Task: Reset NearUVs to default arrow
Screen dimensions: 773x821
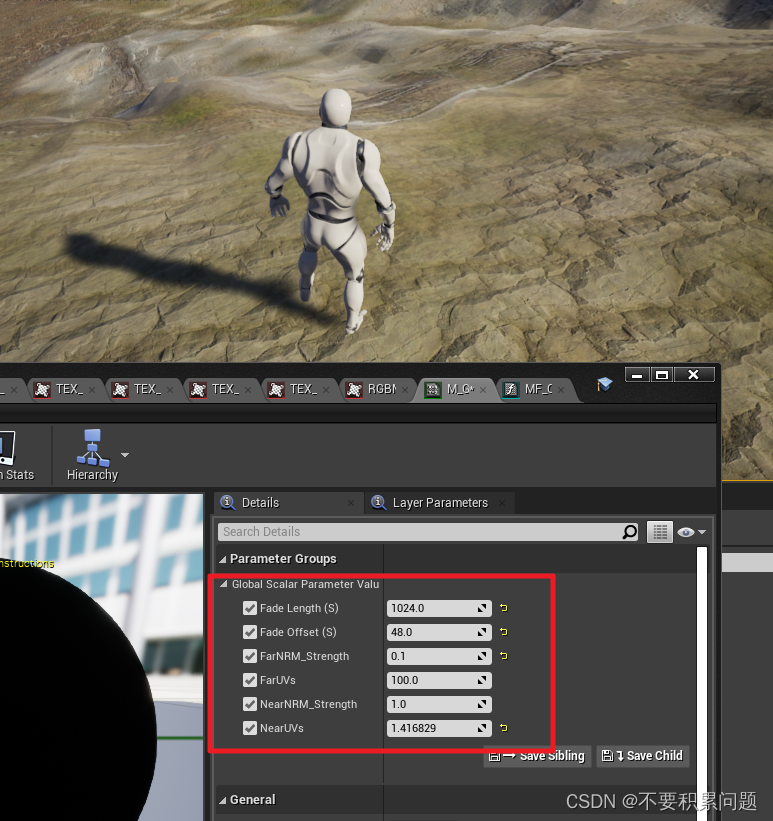Action: [x=504, y=728]
